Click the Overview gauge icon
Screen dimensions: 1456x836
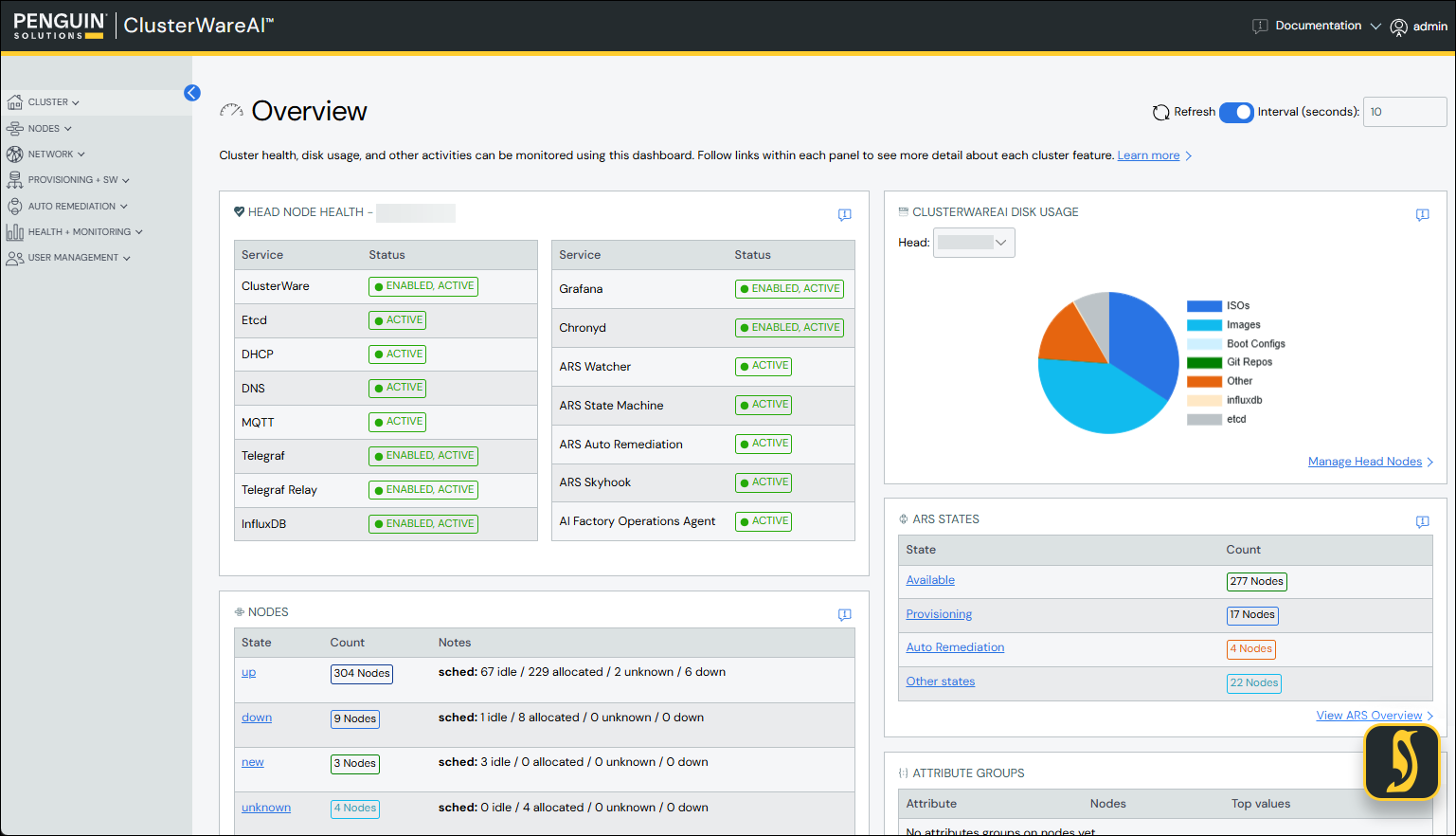click(231, 111)
